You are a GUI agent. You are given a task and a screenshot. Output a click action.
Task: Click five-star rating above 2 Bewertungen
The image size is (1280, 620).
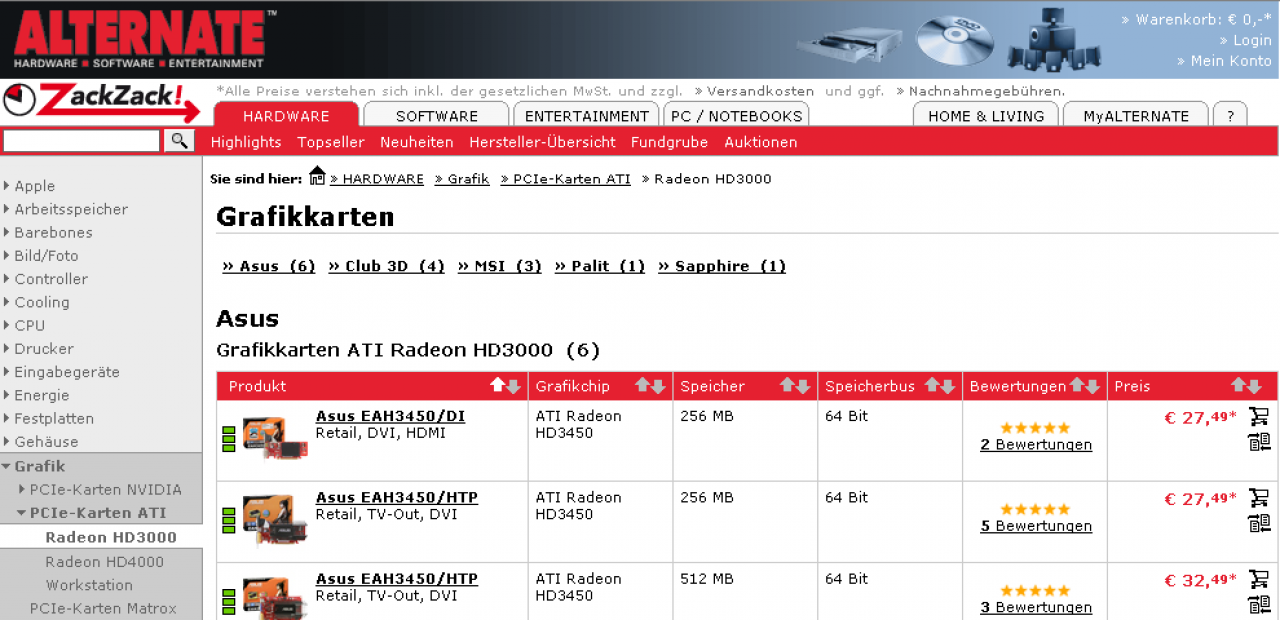tap(1035, 427)
